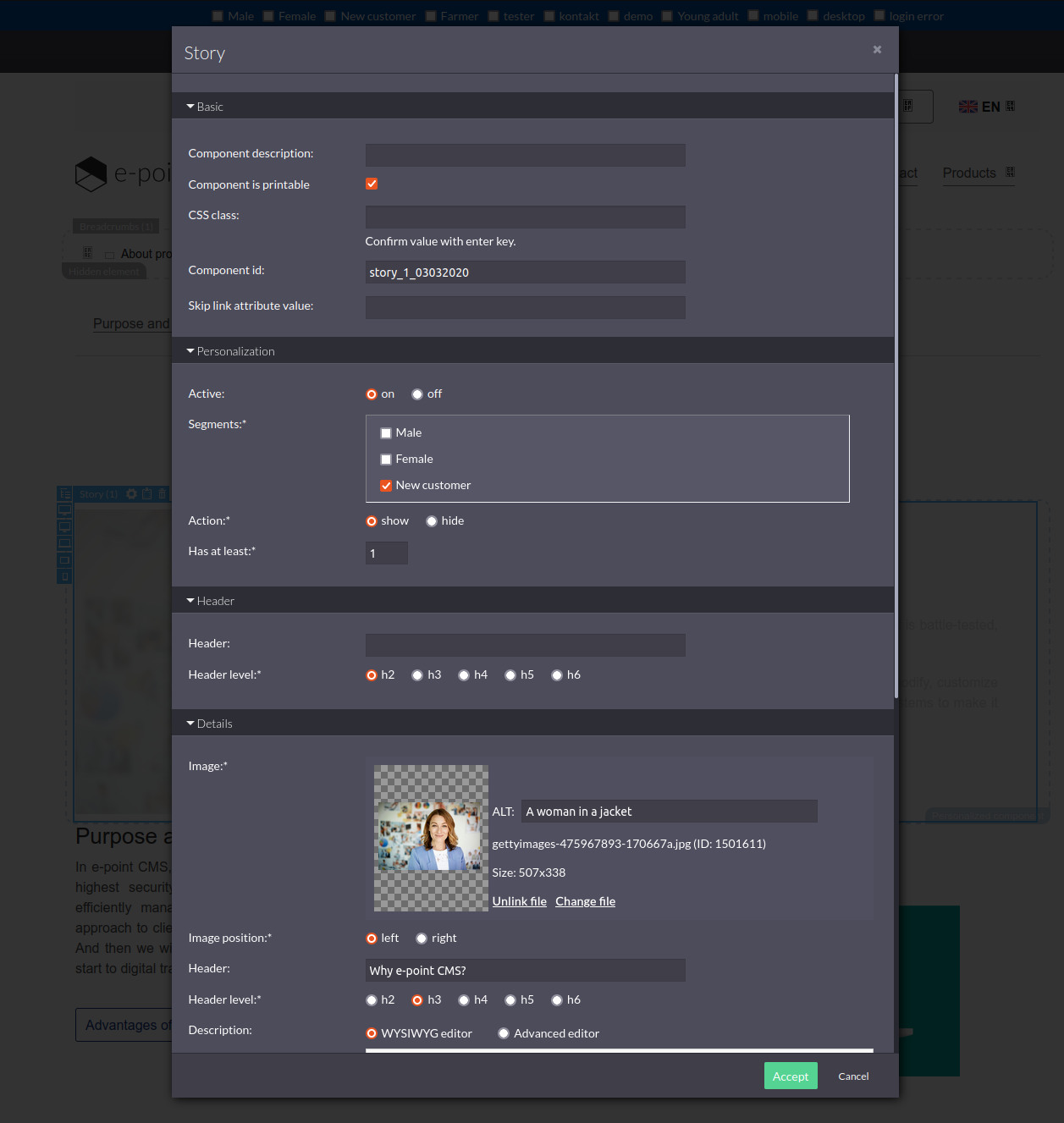
Task: Click the Accept button
Action: 790,1076
